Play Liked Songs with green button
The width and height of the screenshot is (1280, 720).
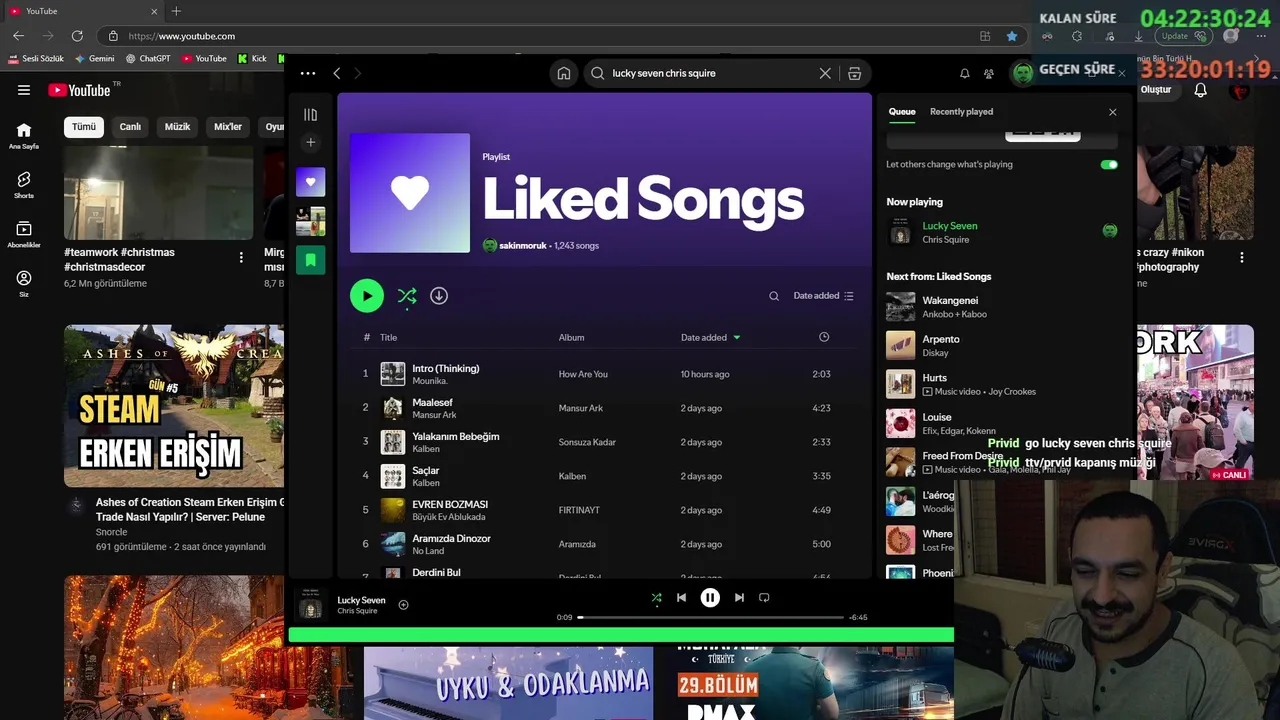click(x=367, y=296)
